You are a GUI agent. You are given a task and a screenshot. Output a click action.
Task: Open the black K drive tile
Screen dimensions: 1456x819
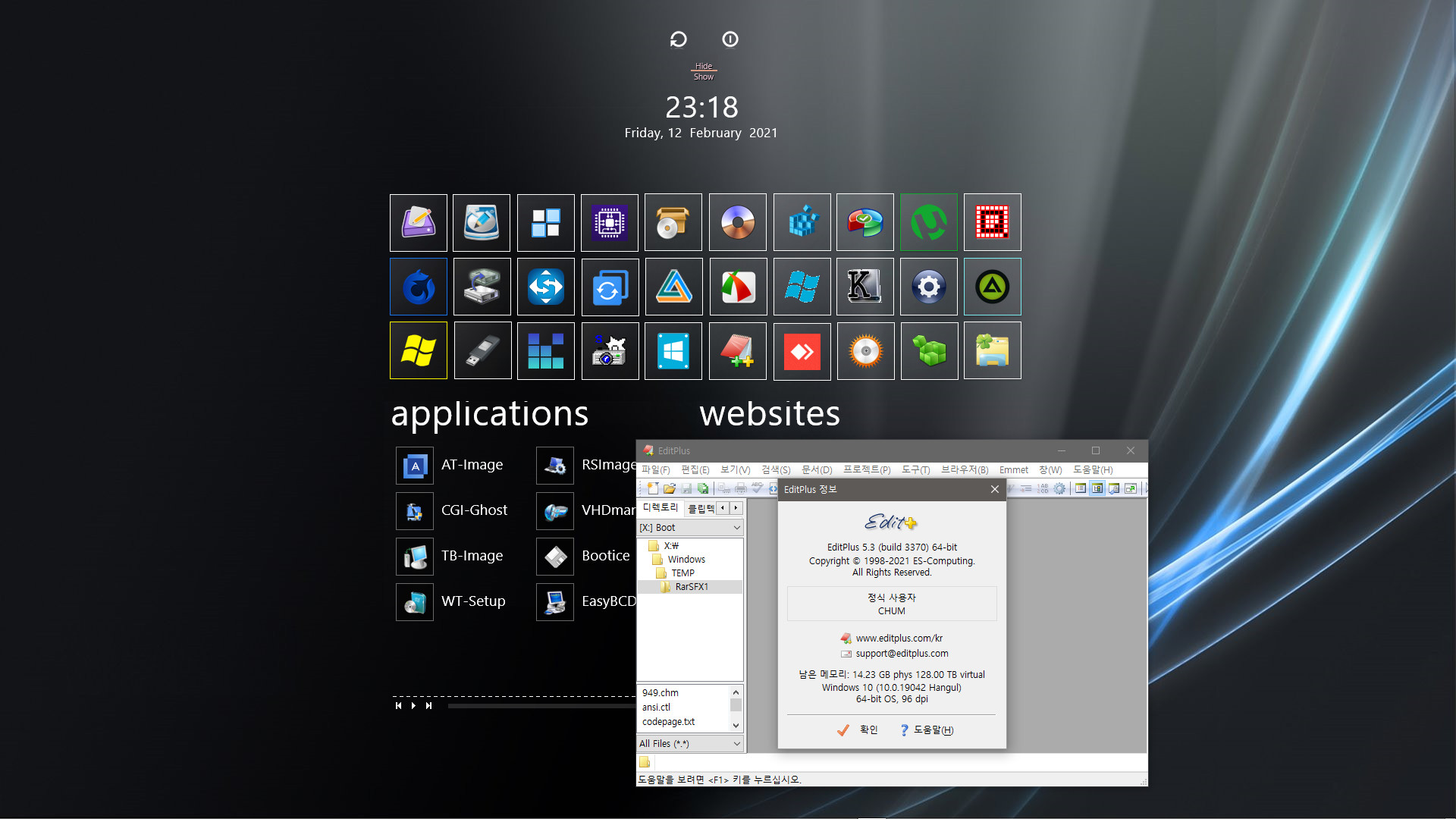(865, 287)
